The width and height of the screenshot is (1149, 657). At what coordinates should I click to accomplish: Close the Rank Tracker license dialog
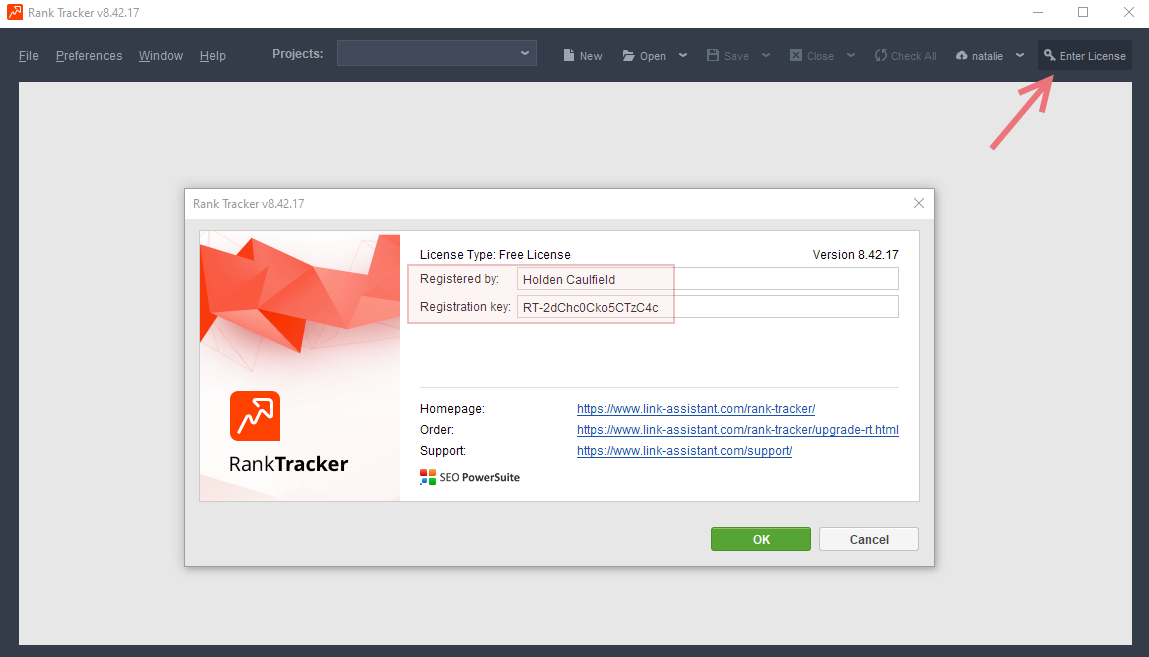pos(919,203)
